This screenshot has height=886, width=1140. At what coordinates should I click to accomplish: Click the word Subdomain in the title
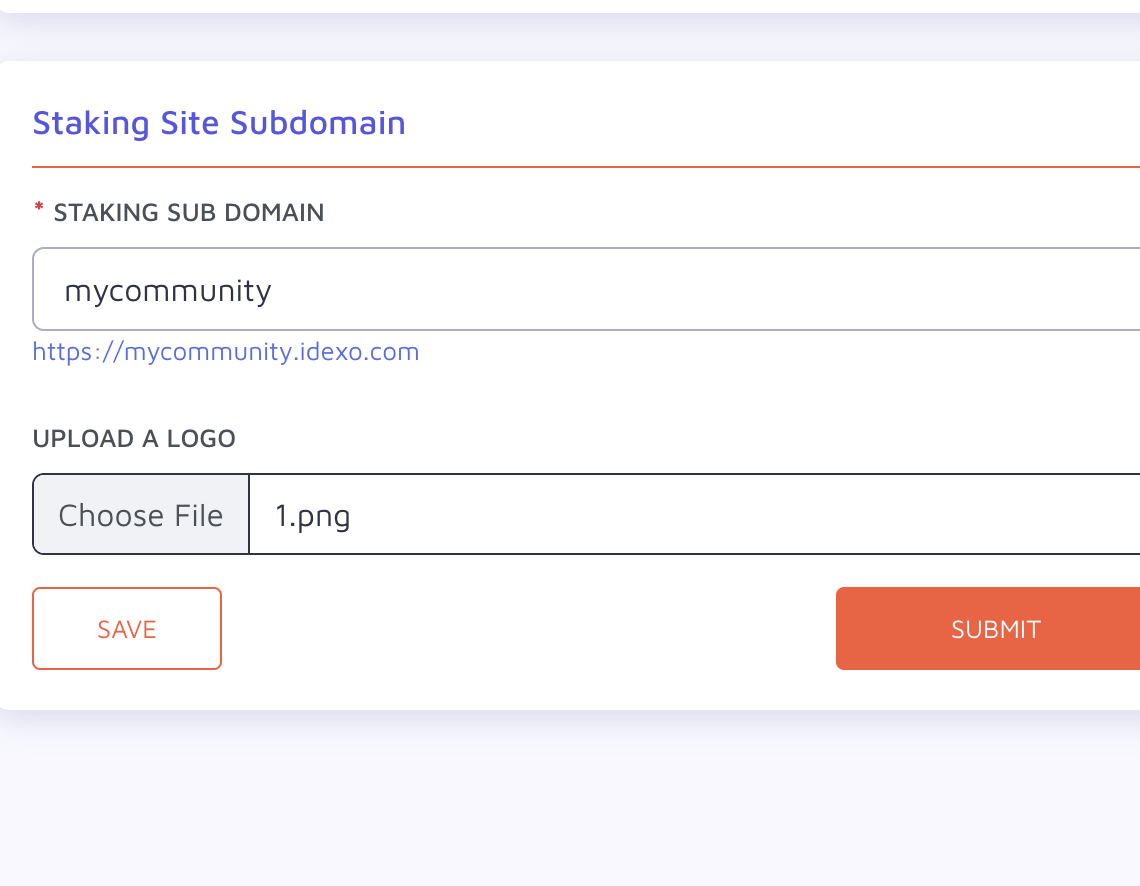point(318,123)
